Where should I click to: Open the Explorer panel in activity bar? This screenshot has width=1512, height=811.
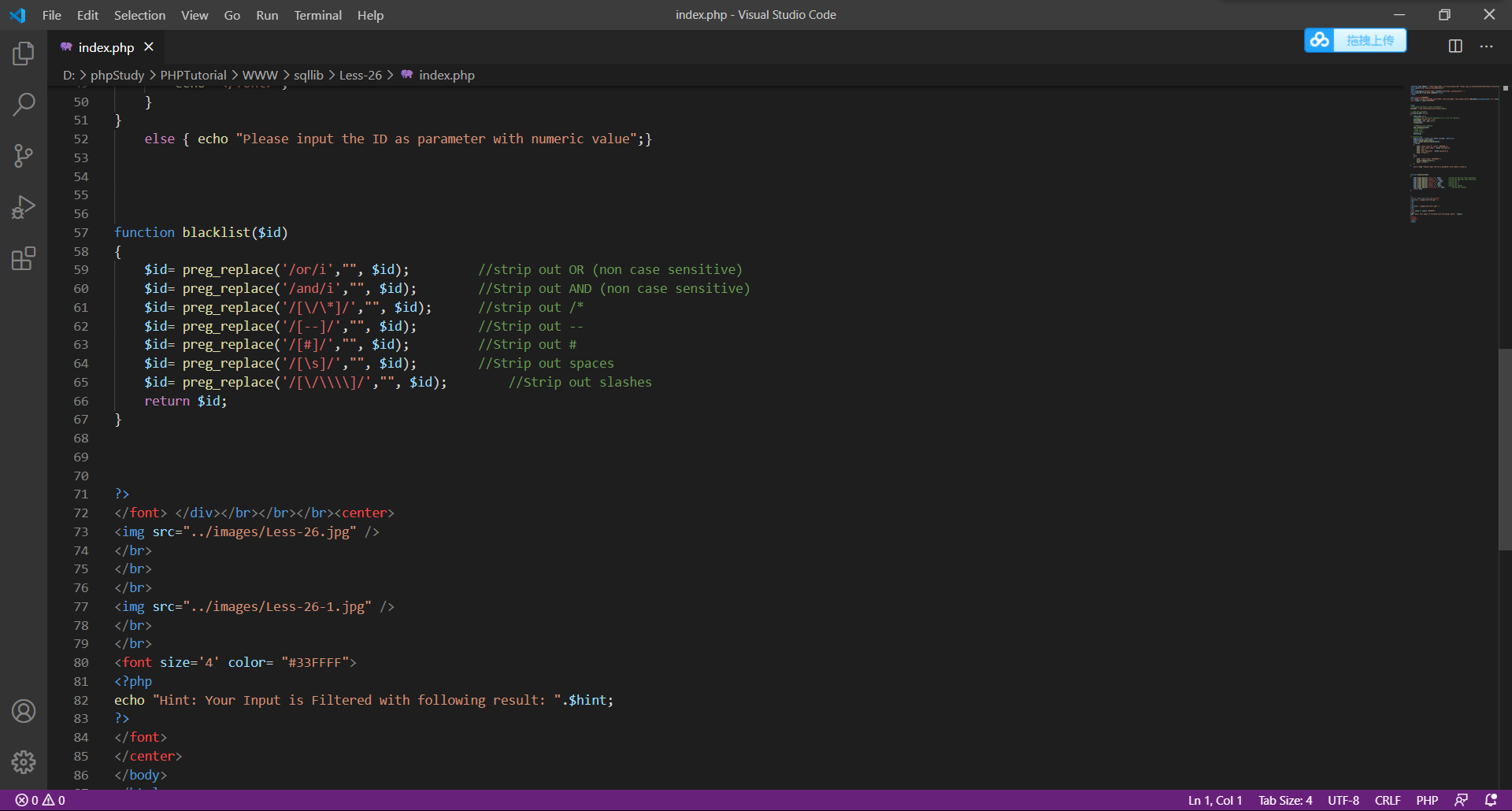pos(24,54)
